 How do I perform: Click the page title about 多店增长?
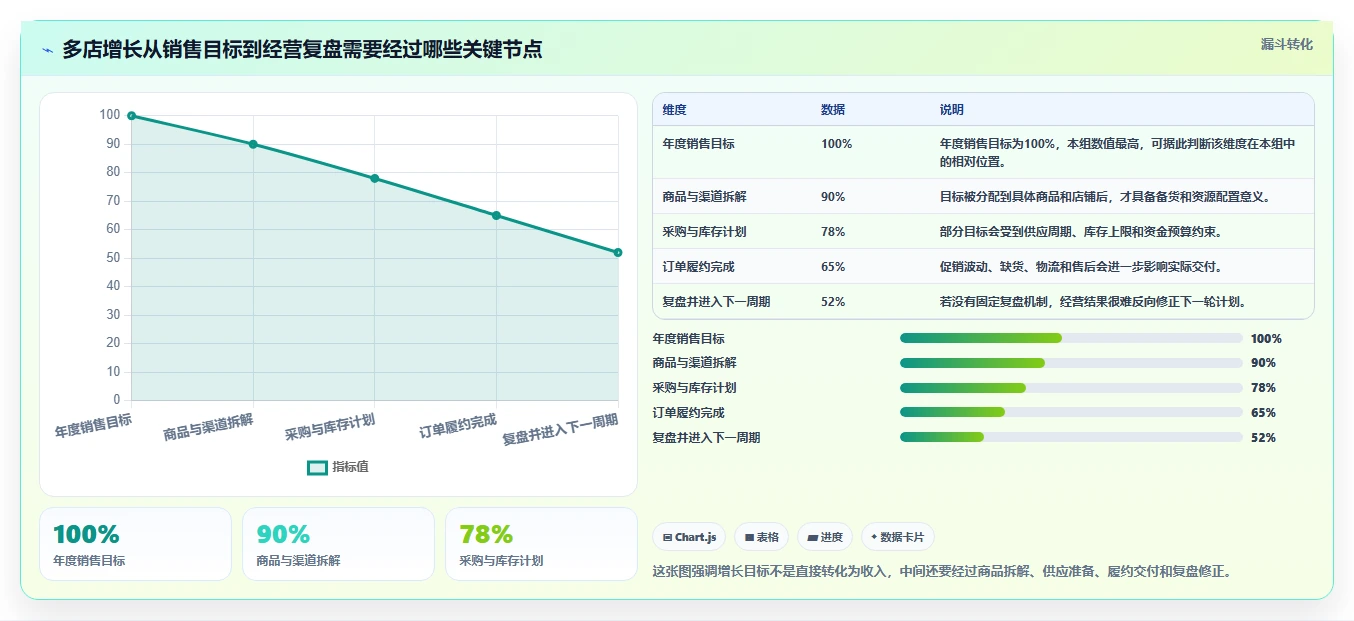pos(302,49)
